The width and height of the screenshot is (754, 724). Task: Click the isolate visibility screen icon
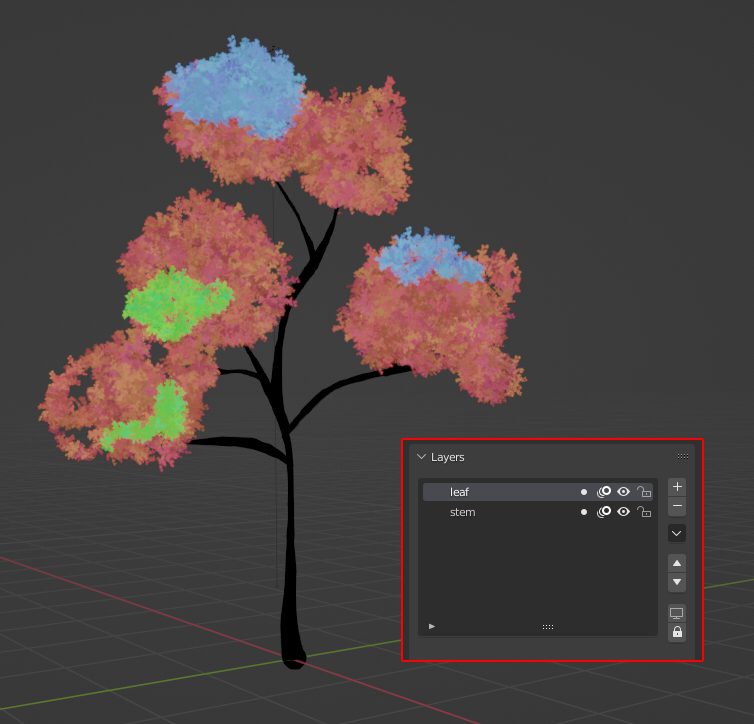pos(677,613)
